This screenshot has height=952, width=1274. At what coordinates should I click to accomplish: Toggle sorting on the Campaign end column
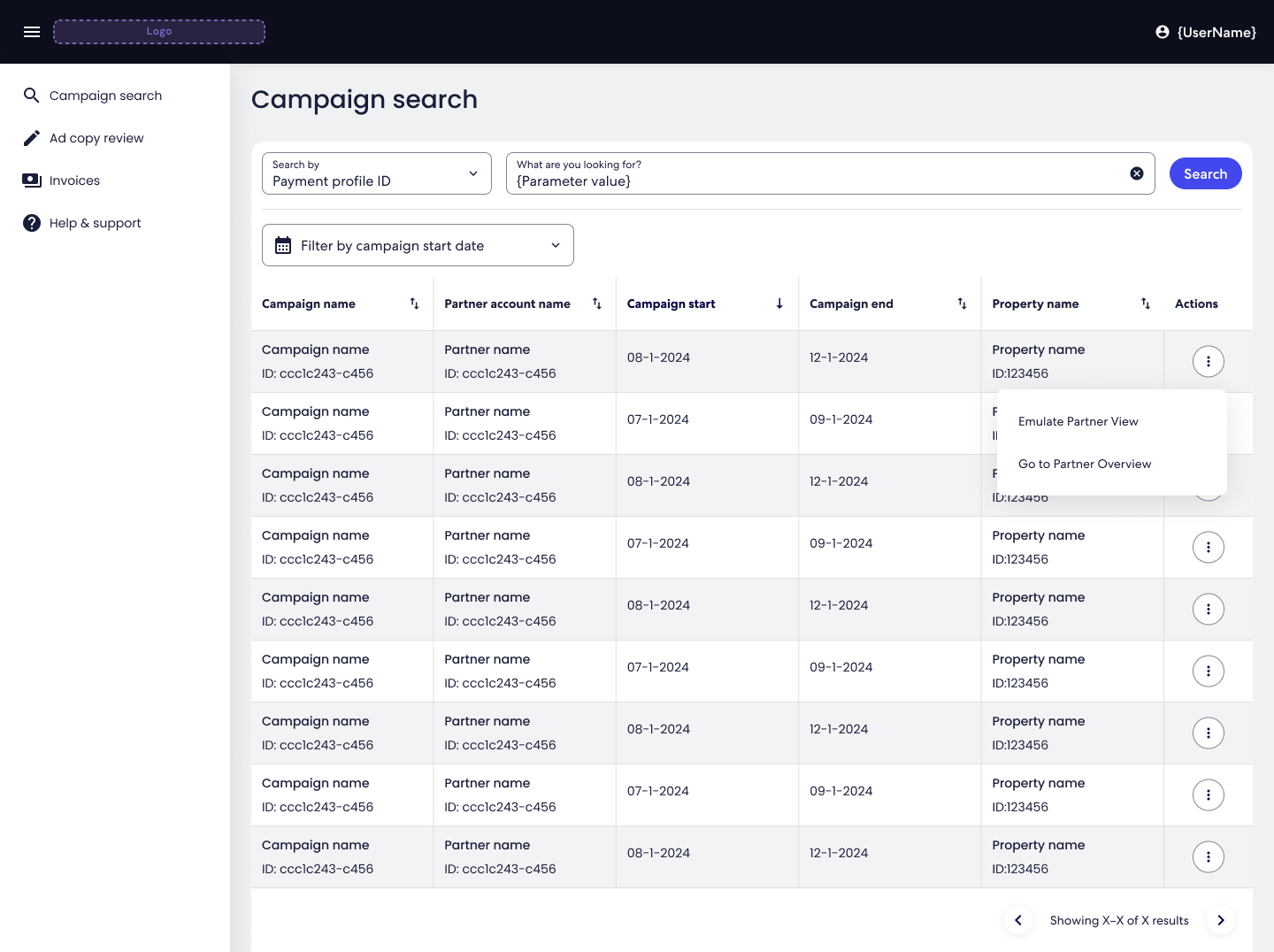(963, 303)
